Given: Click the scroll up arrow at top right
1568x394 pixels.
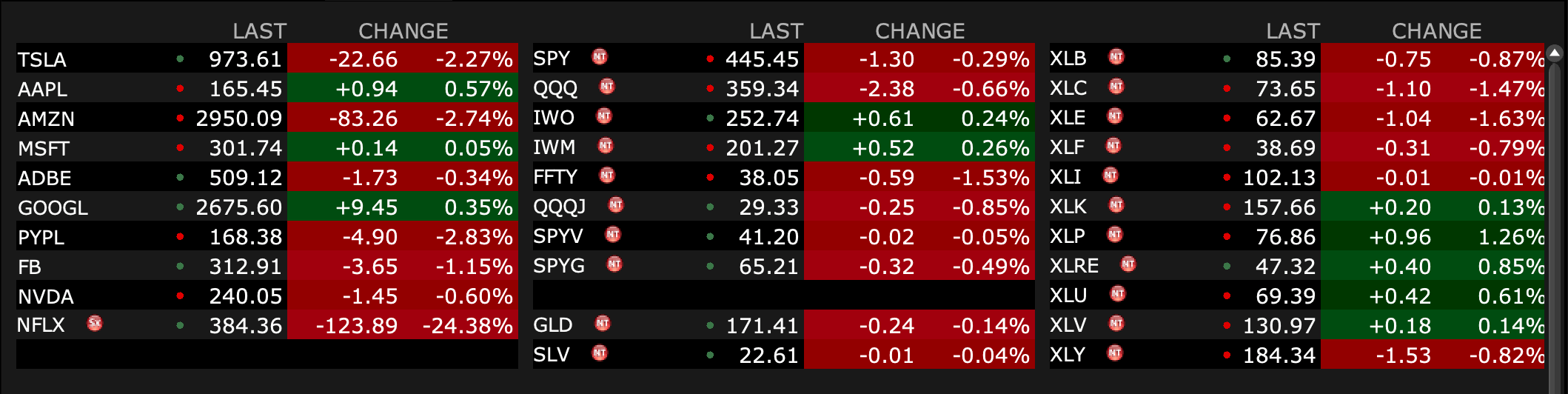Looking at the screenshot, I should point(1554,53).
